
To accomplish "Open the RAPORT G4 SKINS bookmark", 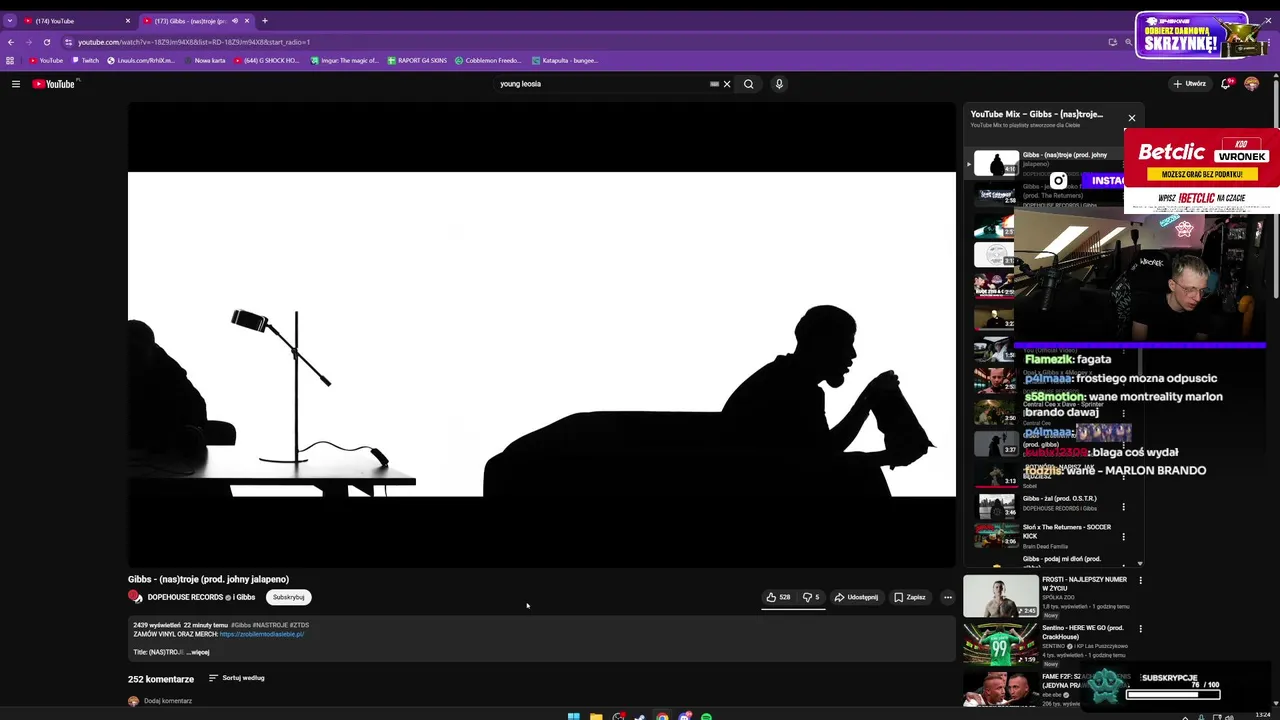I will pos(417,60).
